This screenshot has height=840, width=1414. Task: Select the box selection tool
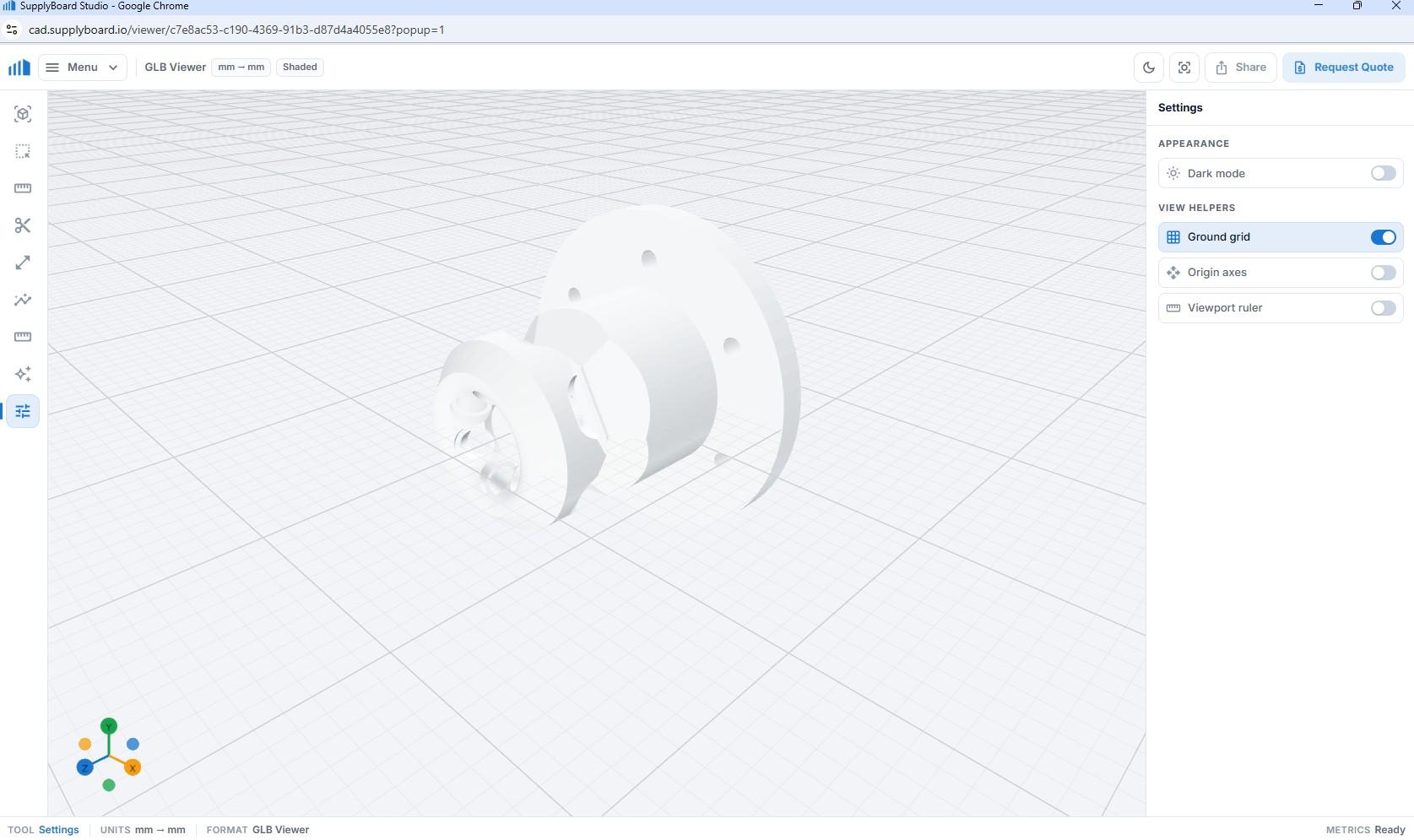tap(23, 151)
